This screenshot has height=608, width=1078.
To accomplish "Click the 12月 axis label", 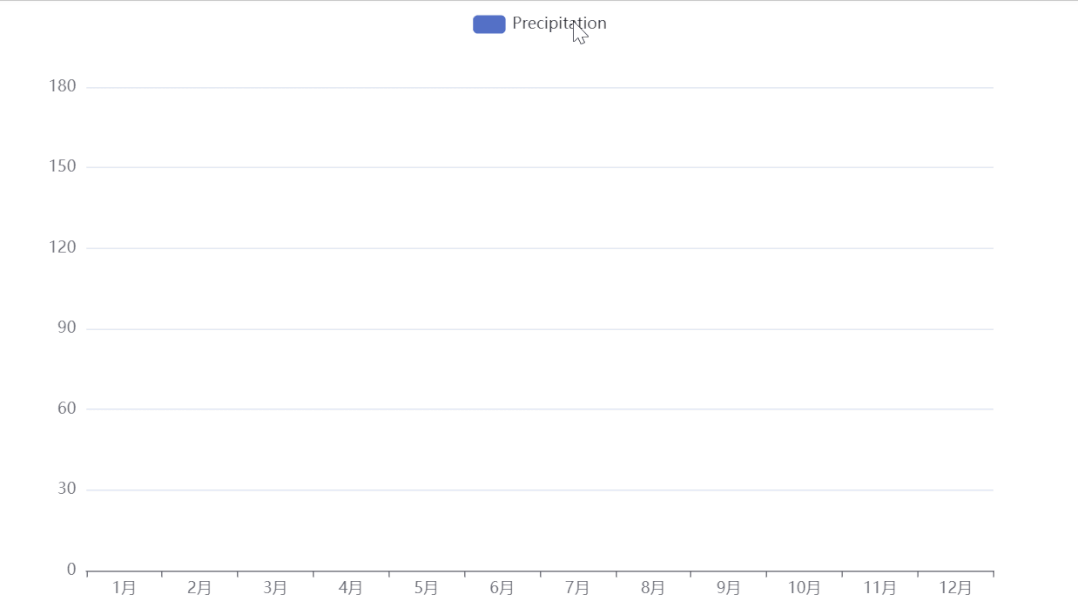I will [x=955, y=588].
